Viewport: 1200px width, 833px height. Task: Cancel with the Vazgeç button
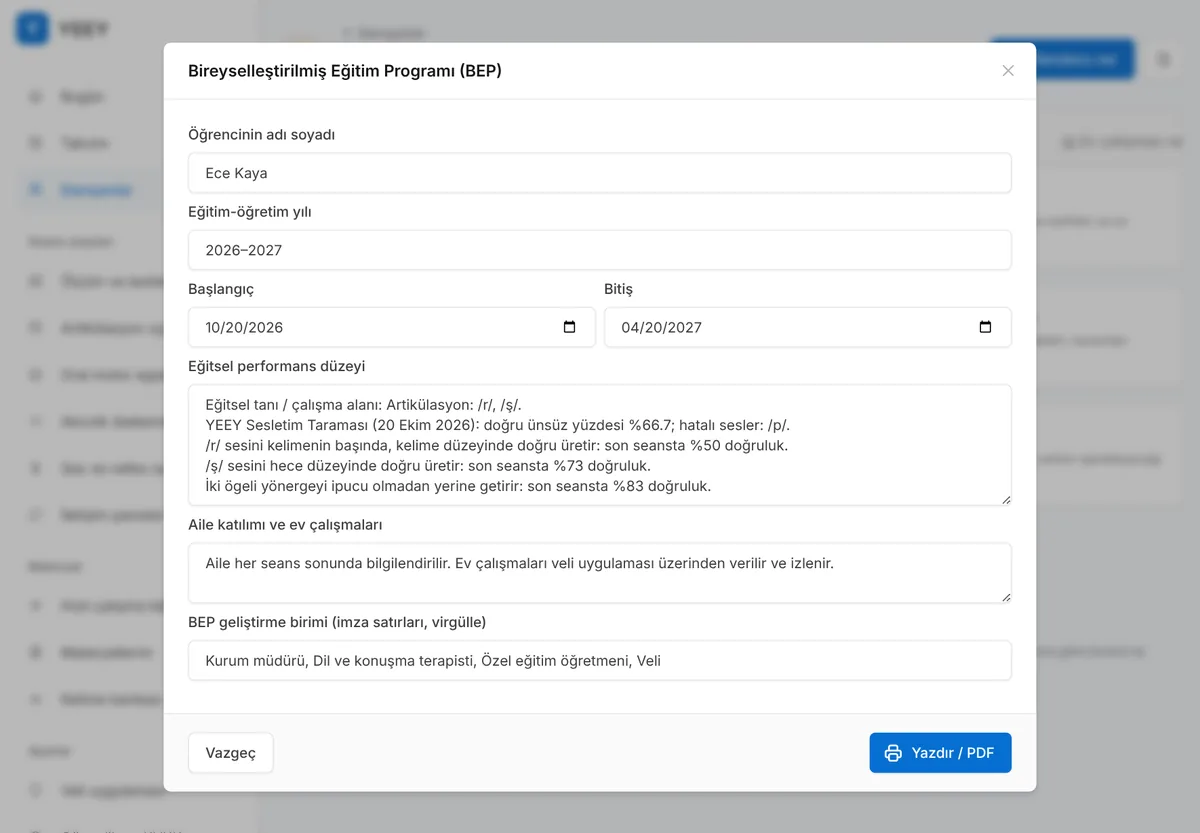click(231, 753)
